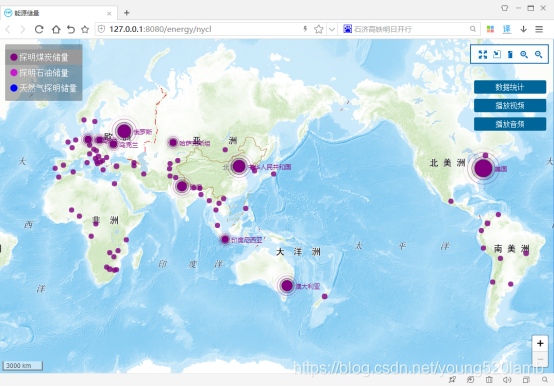This screenshot has height=387, width=554.
Task: Click the pin icon in bottom status bar
Action: 452,380
